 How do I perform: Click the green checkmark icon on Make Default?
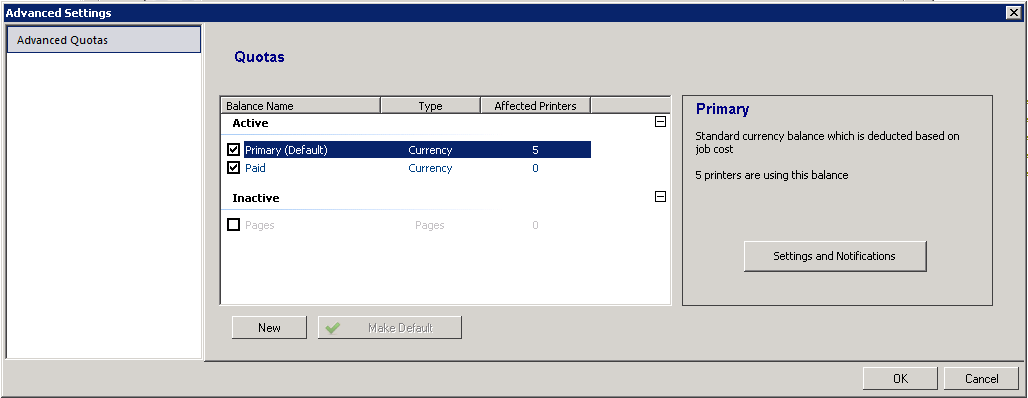click(333, 328)
